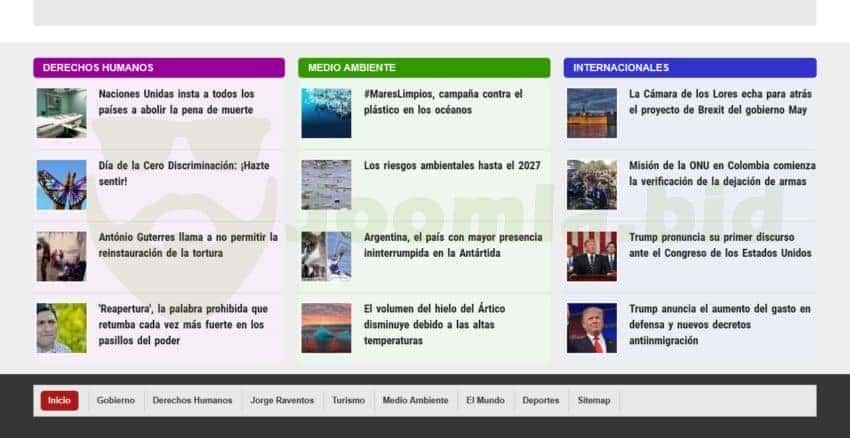This screenshot has height=438, width=850.
Task: Click butterfly thumbnail for Cero Discriminación article
Action: [x=62, y=185]
